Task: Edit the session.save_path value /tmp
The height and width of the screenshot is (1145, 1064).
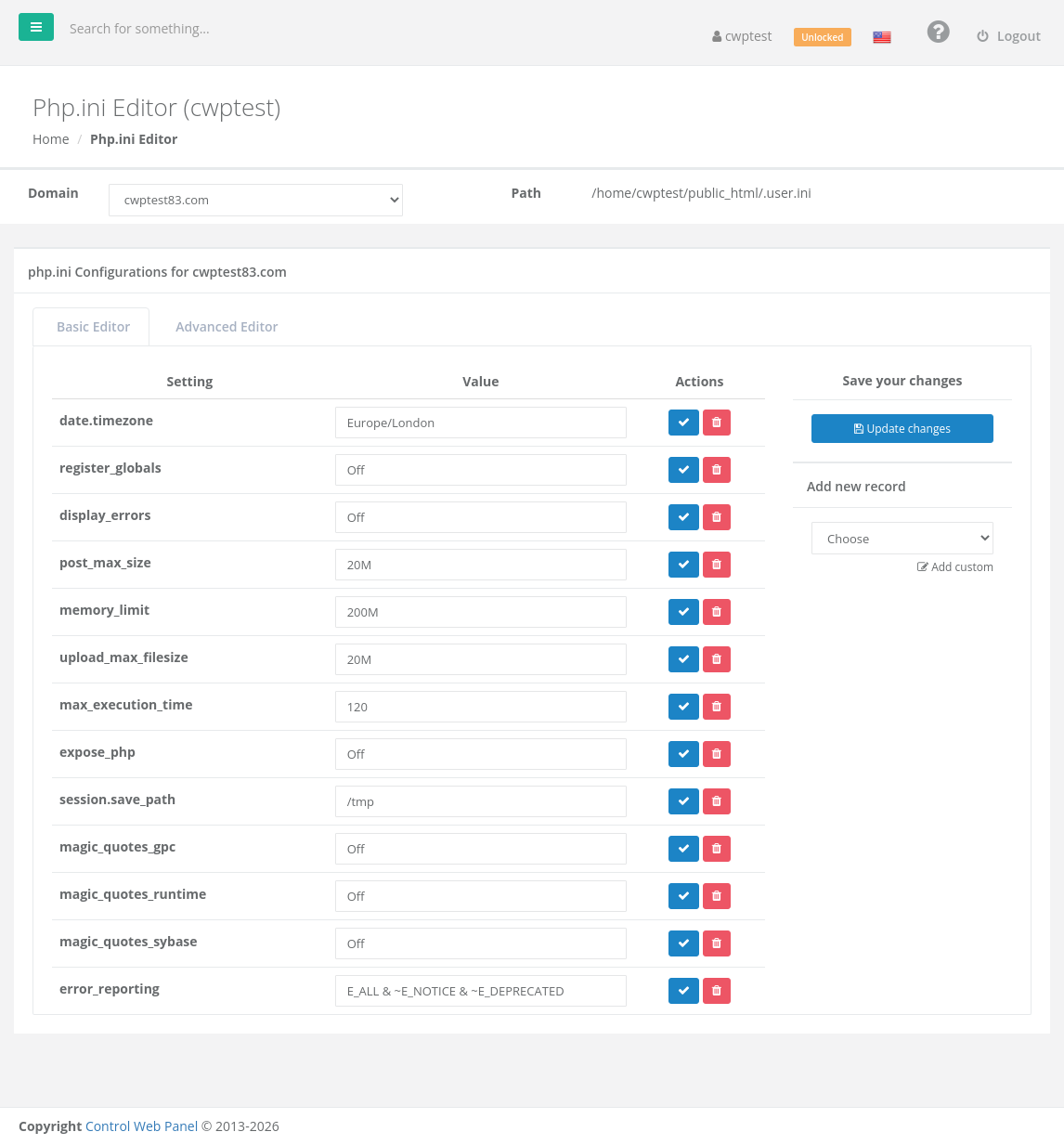Action: point(481,801)
